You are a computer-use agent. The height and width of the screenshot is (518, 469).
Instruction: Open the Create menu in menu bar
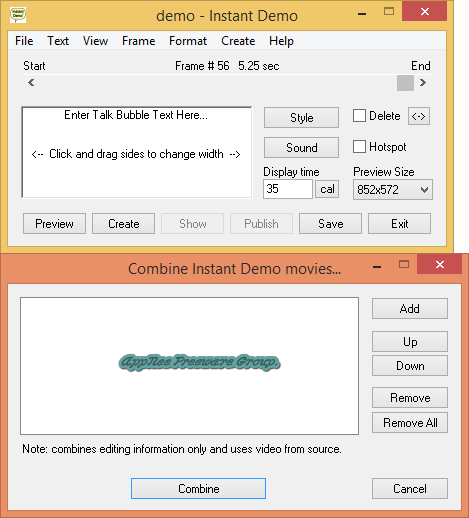pos(238,41)
